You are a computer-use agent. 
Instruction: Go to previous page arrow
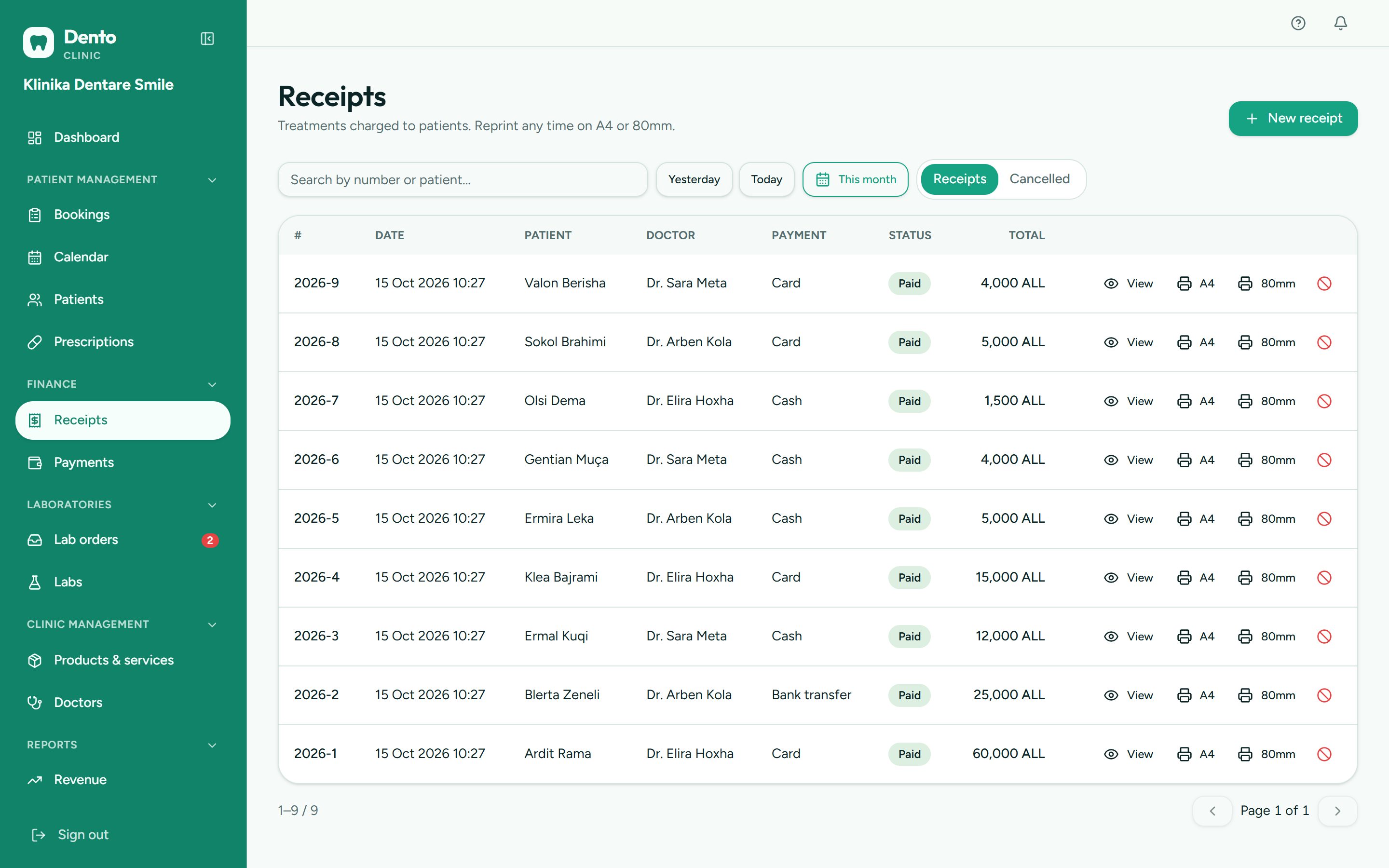pos(1212,811)
